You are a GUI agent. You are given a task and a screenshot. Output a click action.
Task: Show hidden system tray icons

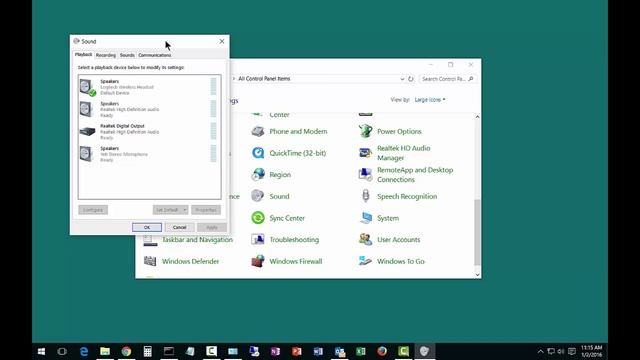click(x=540, y=351)
